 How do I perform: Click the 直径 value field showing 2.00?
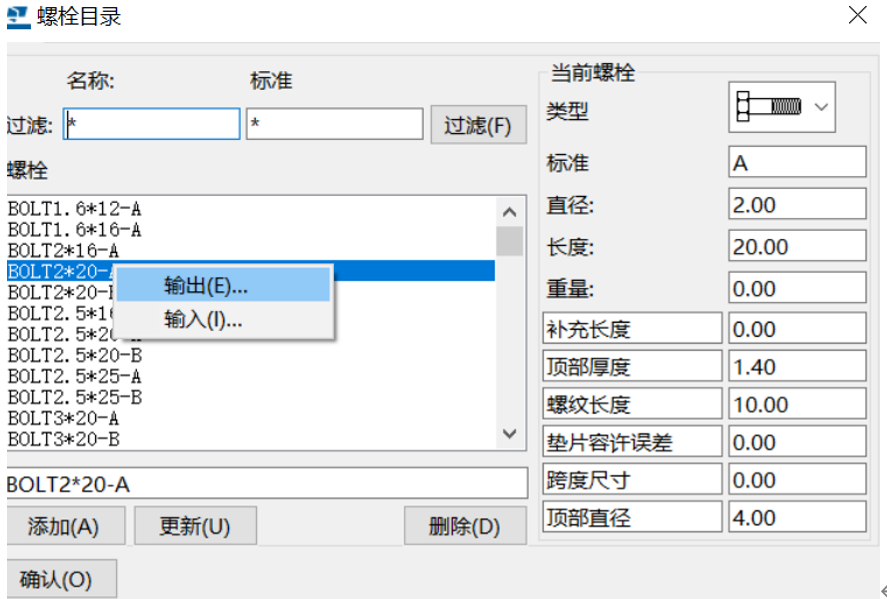(x=797, y=203)
